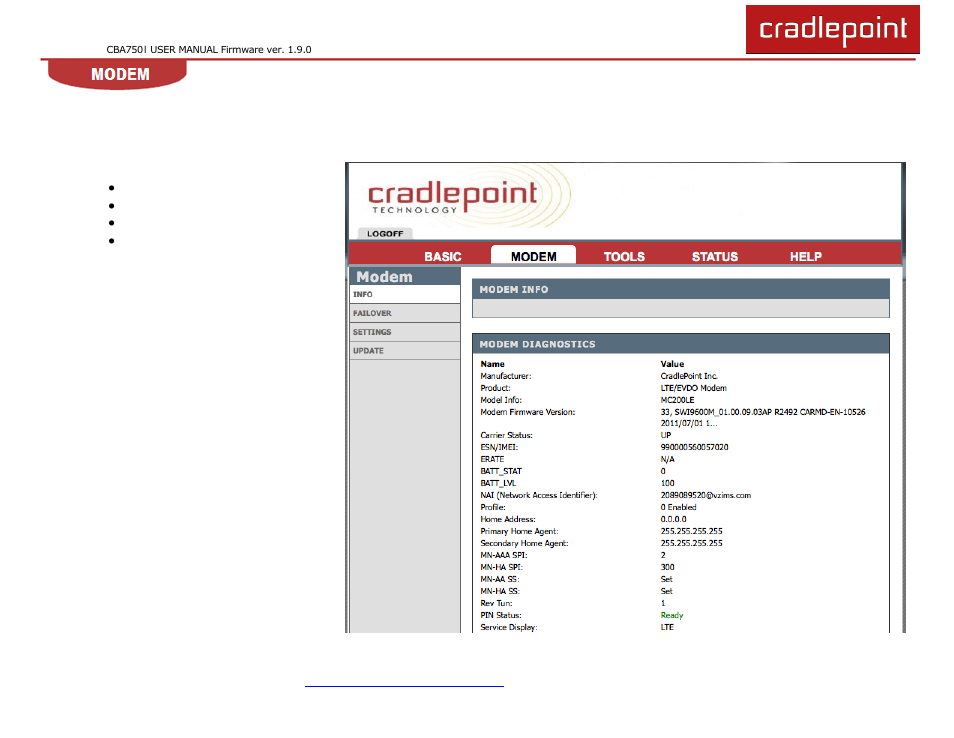954x738 pixels.
Task: Click the BATT_STAT label
Action: click(501, 471)
